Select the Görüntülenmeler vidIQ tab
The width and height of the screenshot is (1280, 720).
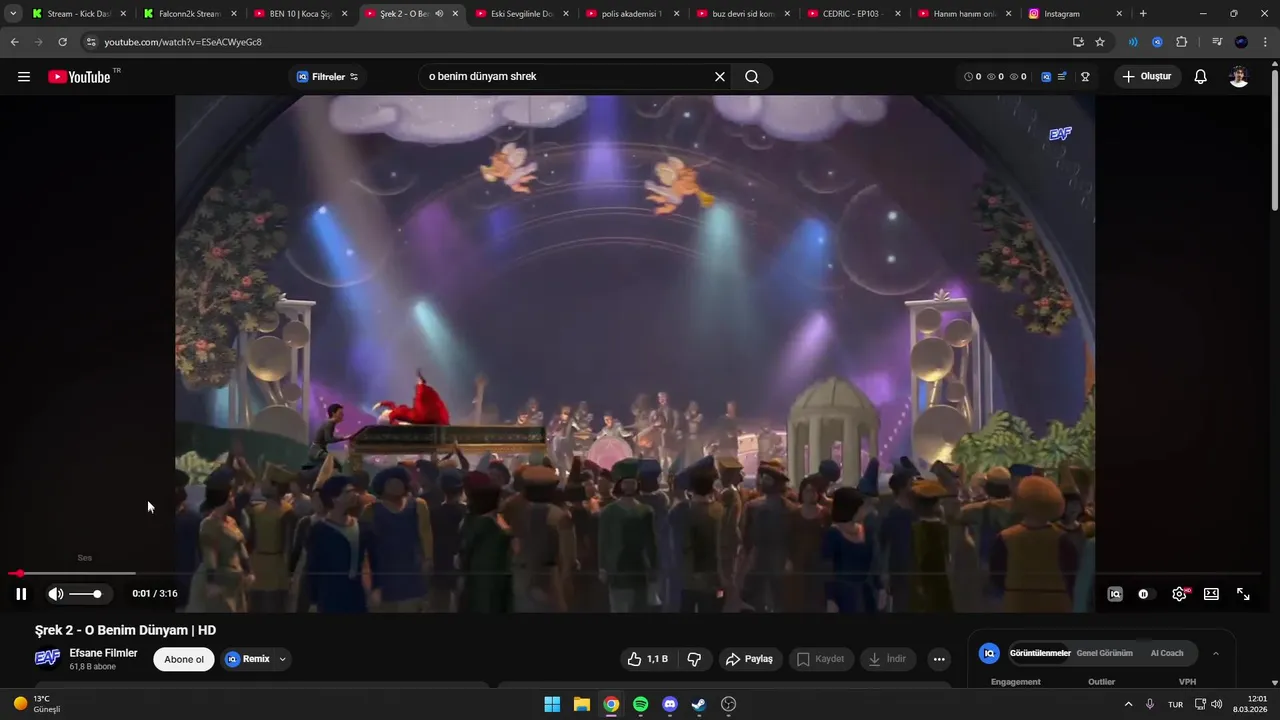pyautogui.click(x=1040, y=653)
